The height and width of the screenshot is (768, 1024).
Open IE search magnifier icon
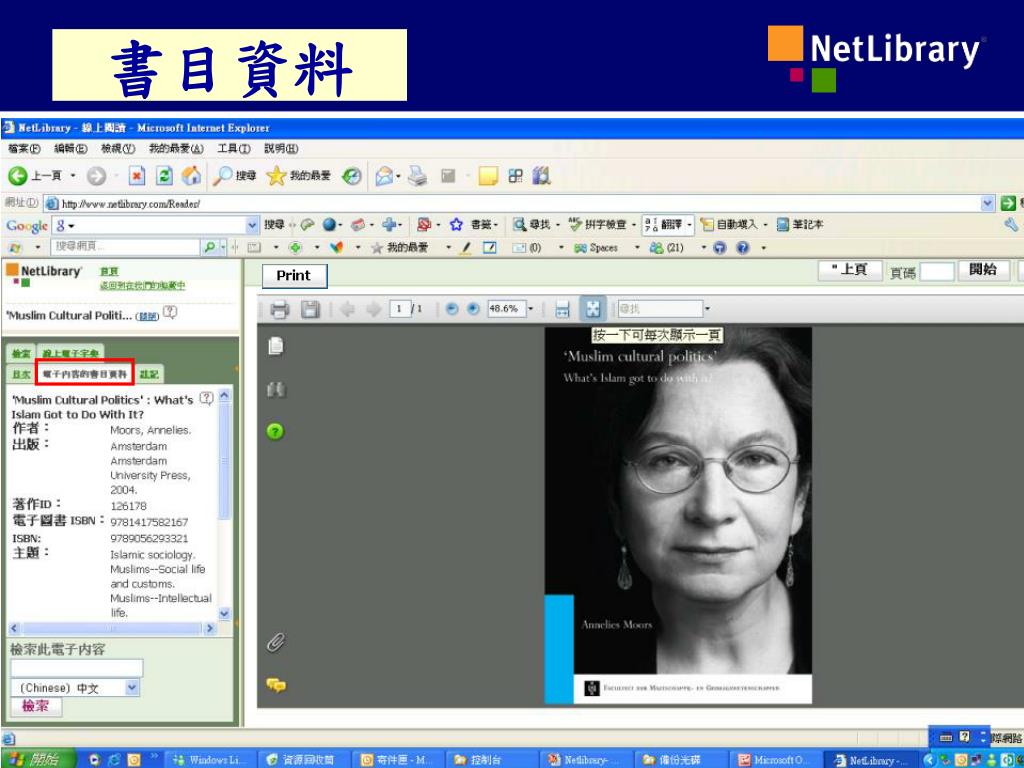223,175
